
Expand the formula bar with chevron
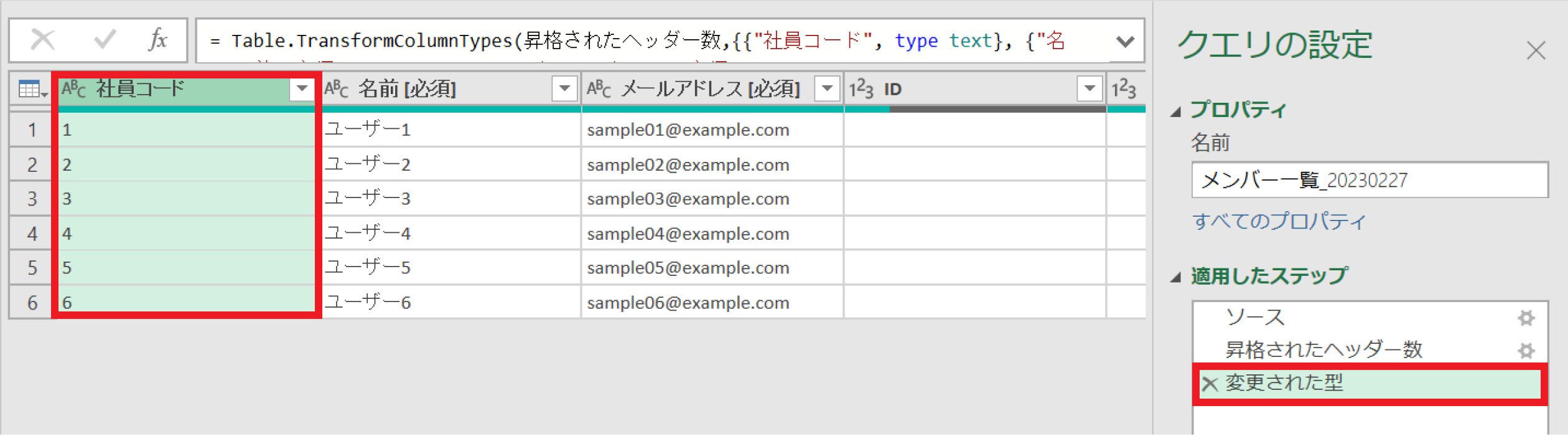pos(1125,42)
